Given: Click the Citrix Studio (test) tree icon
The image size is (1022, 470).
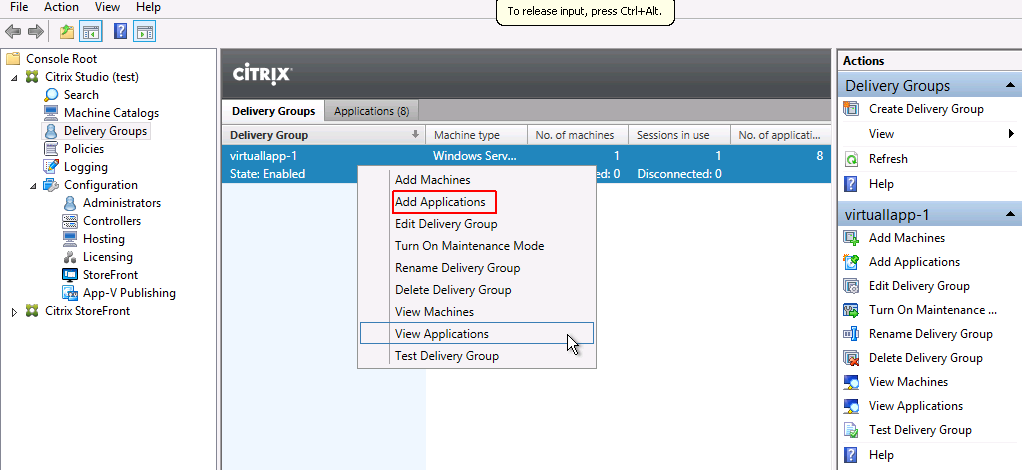Looking at the screenshot, I should [32, 77].
